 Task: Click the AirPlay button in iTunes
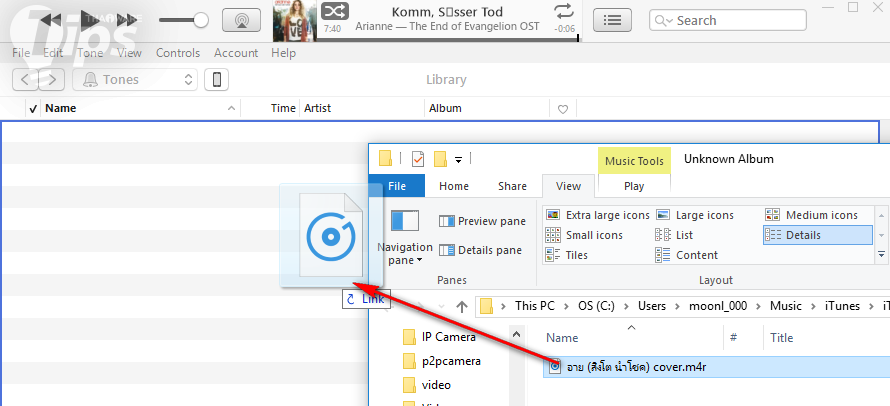coord(241,20)
